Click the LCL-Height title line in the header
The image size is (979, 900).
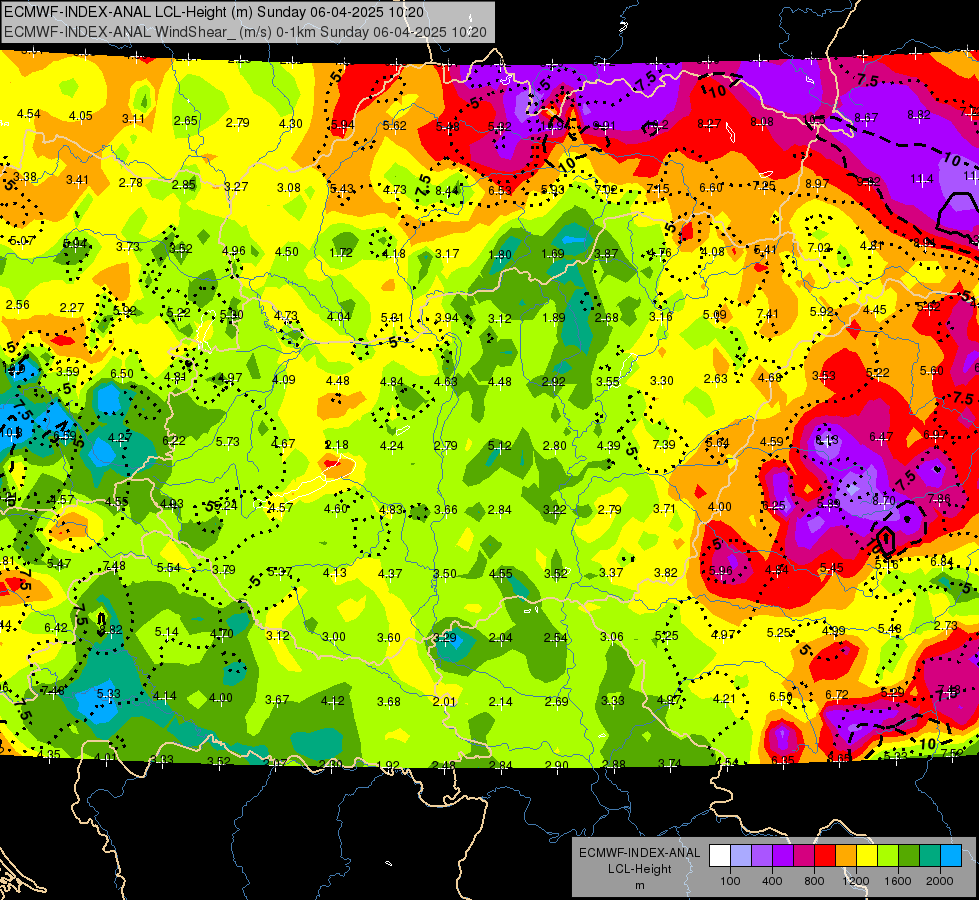pyautogui.click(x=214, y=12)
